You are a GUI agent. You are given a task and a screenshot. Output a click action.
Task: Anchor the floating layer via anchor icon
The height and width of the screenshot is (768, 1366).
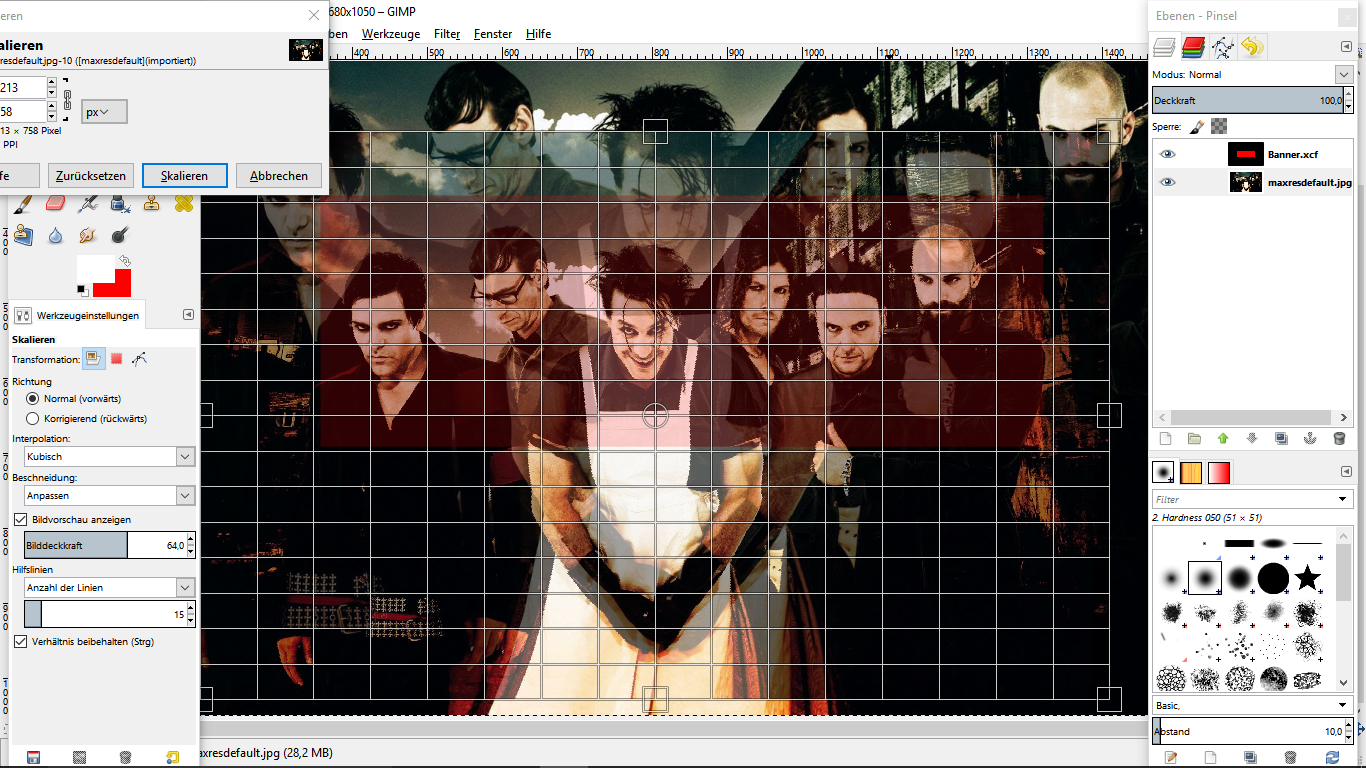[x=1310, y=438]
